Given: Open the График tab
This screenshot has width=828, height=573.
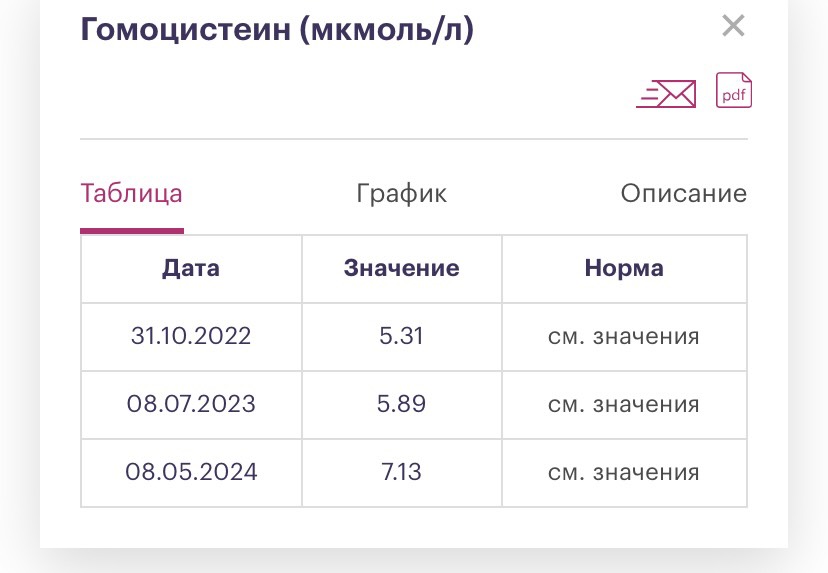Looking at the screenshot, I should tap(401, 193).
